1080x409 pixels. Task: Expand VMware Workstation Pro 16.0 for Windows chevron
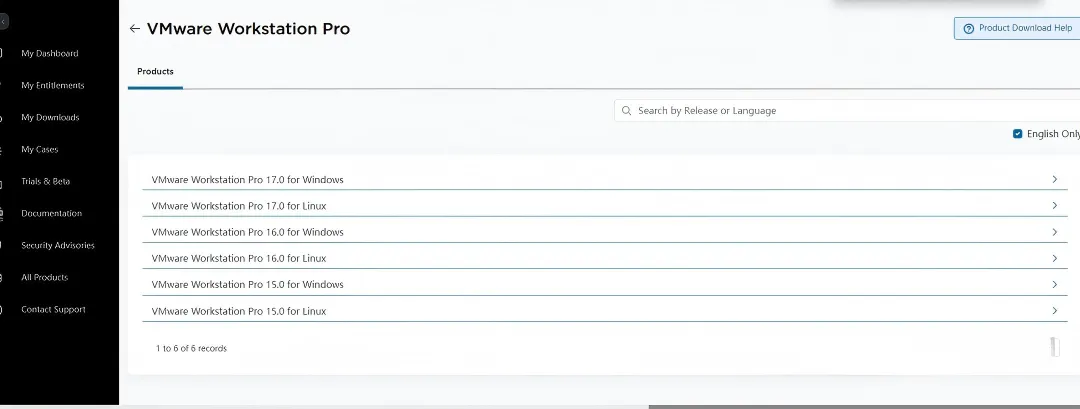pyautogui.click(x=1055, y=232)
